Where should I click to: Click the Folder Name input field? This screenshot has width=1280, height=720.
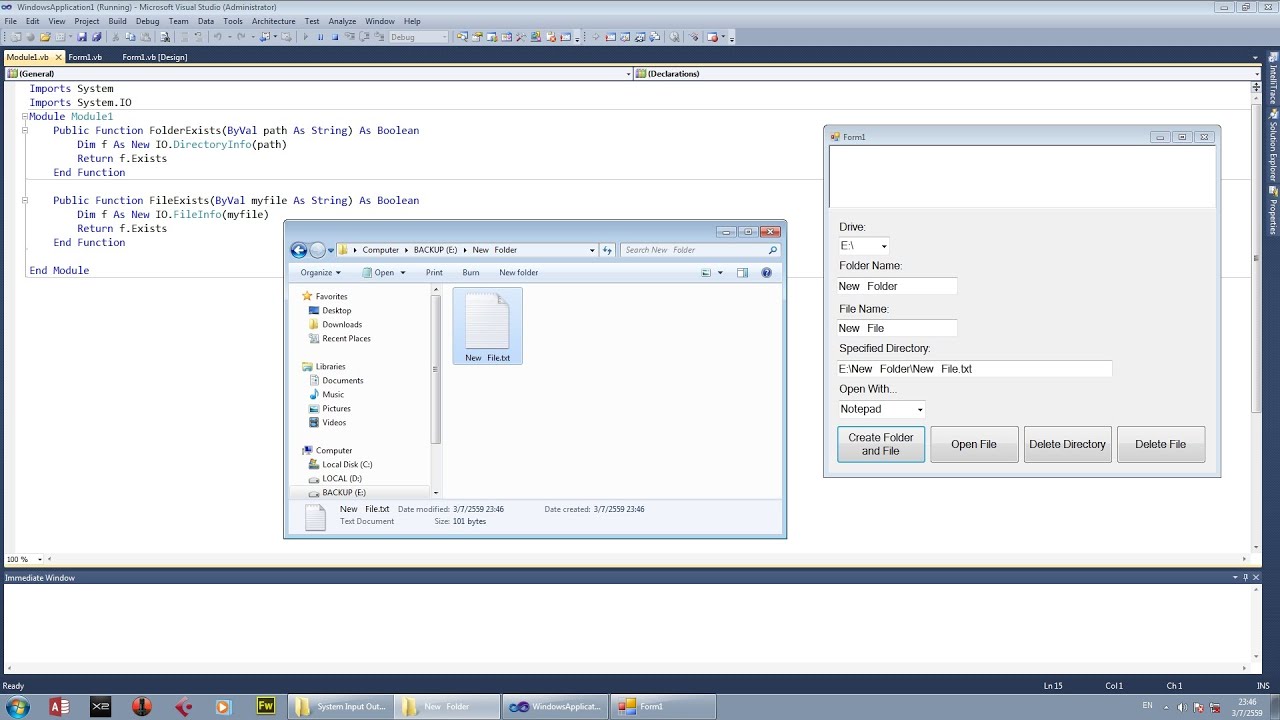click(x=897, y=286)
